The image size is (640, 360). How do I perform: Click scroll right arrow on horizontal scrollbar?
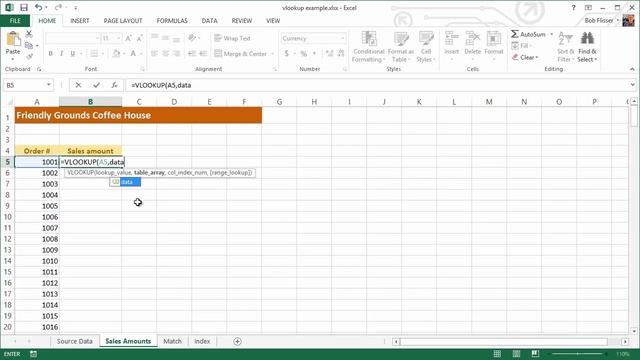[x=625, y=342]
